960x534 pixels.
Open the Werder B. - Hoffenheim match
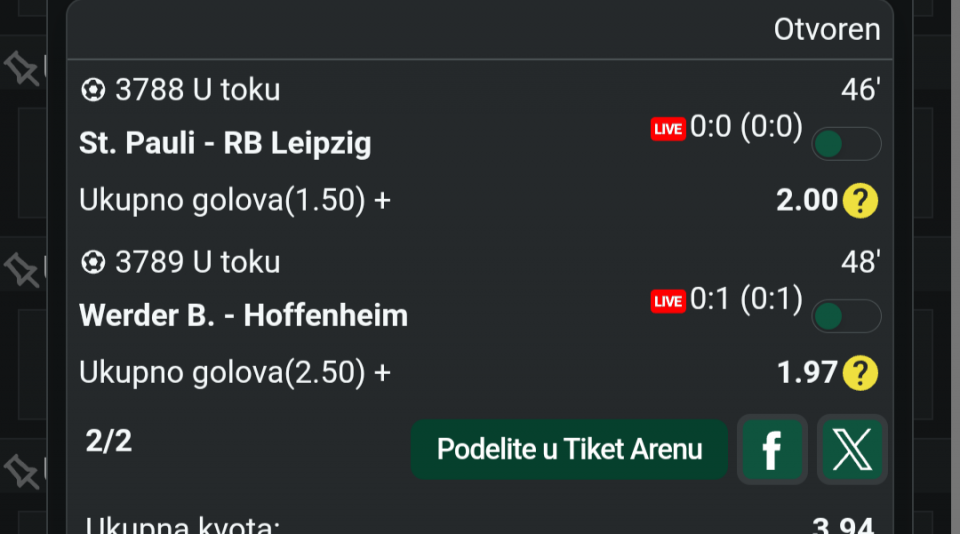243,315
